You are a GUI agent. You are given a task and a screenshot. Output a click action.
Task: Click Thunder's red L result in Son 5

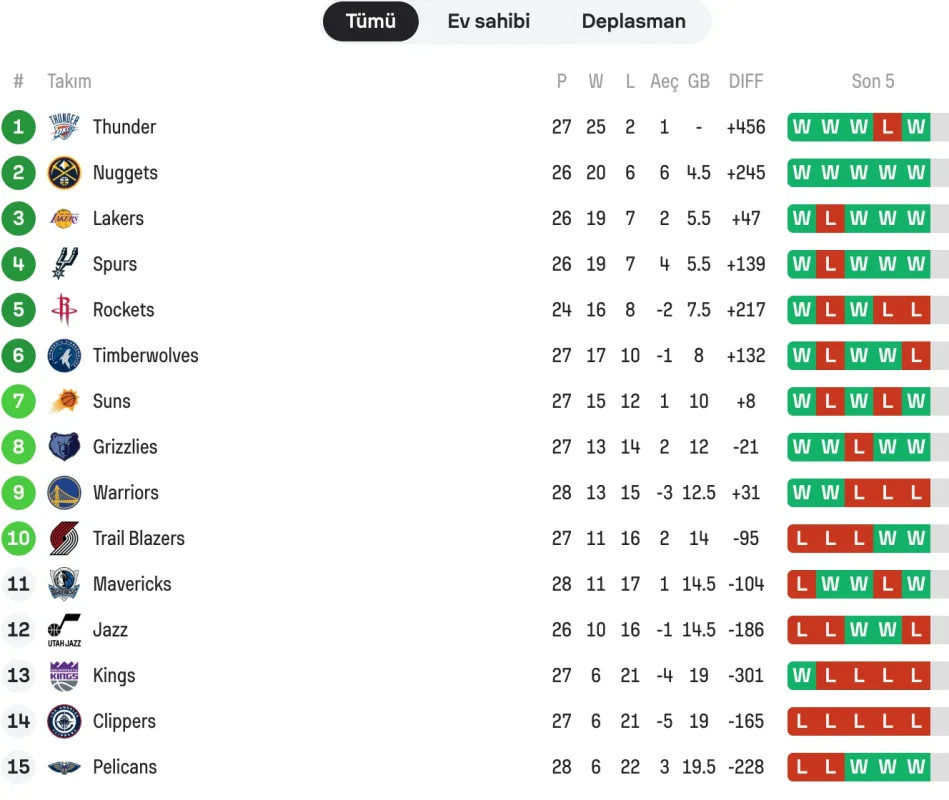click(887, 127)
